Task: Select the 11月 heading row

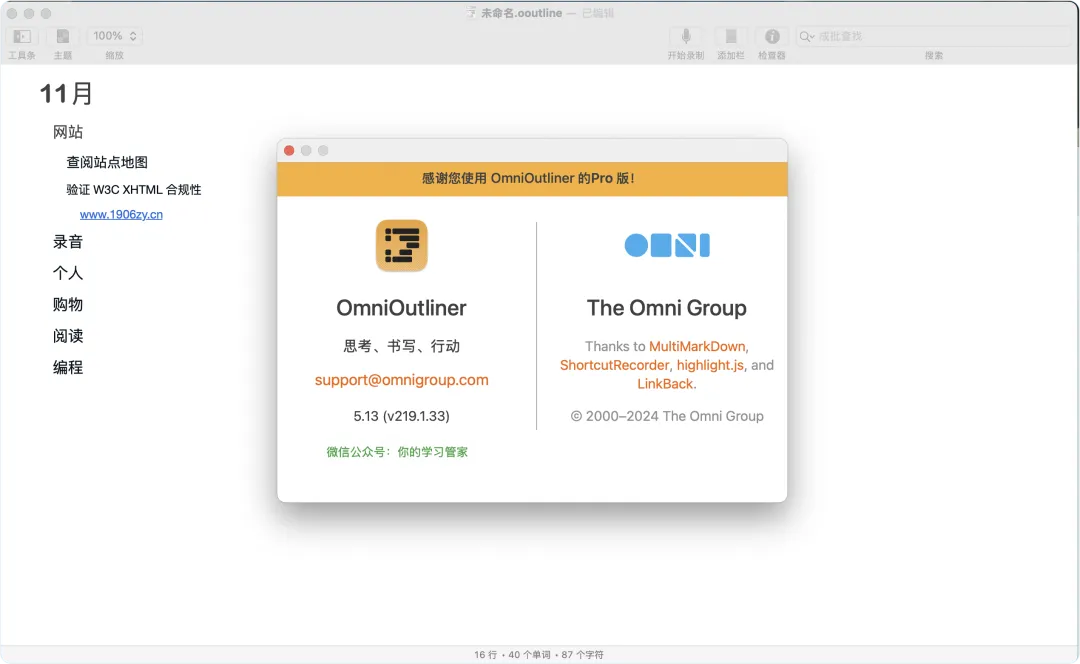Action: 66,93
